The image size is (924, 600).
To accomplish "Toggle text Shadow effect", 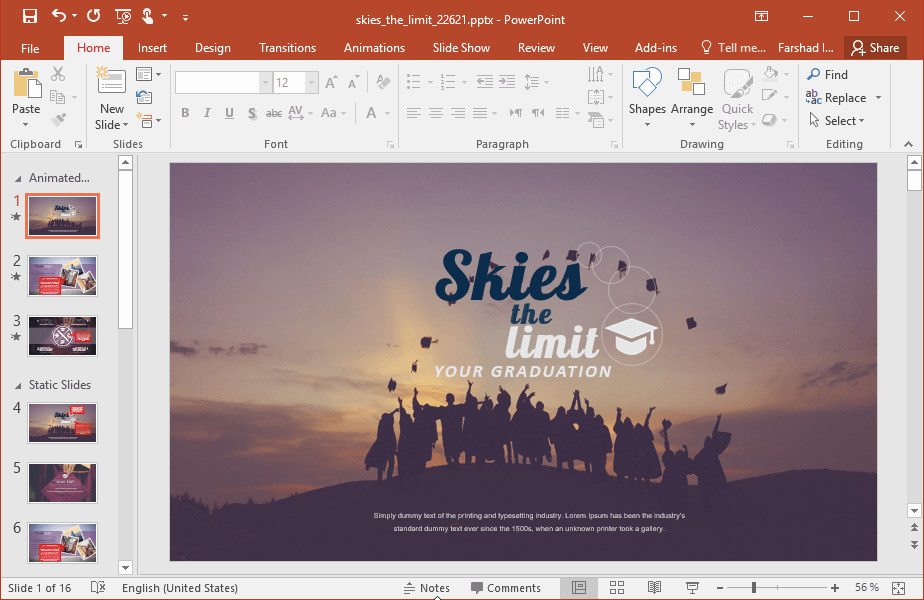I will coord(252,113).
